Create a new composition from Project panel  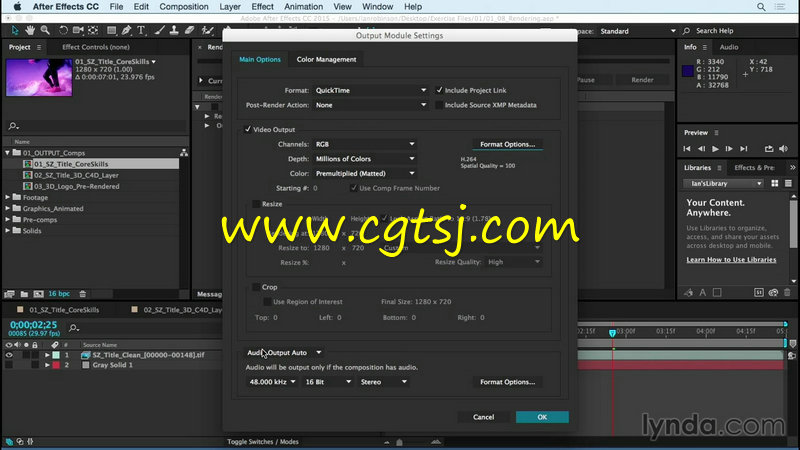coord(38,294)
